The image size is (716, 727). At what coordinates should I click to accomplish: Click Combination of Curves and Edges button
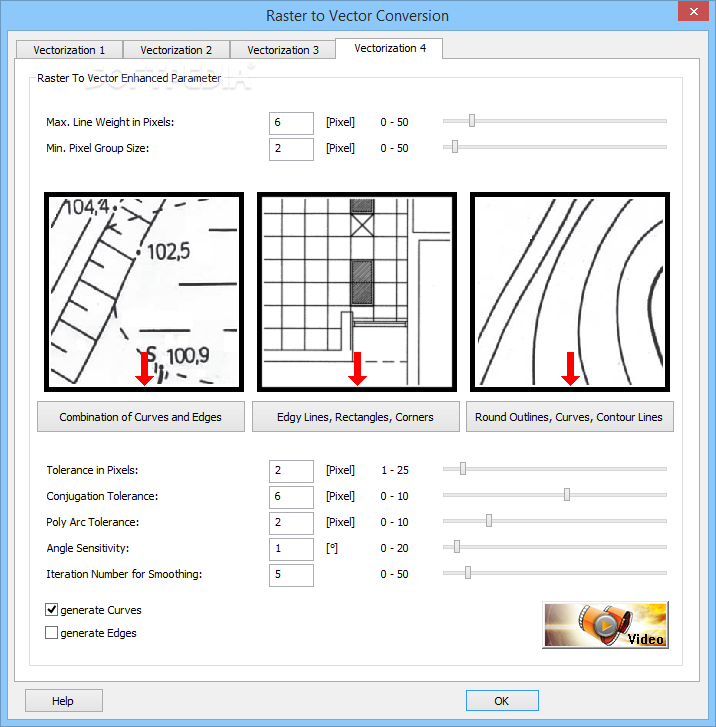tap(141, 417)
